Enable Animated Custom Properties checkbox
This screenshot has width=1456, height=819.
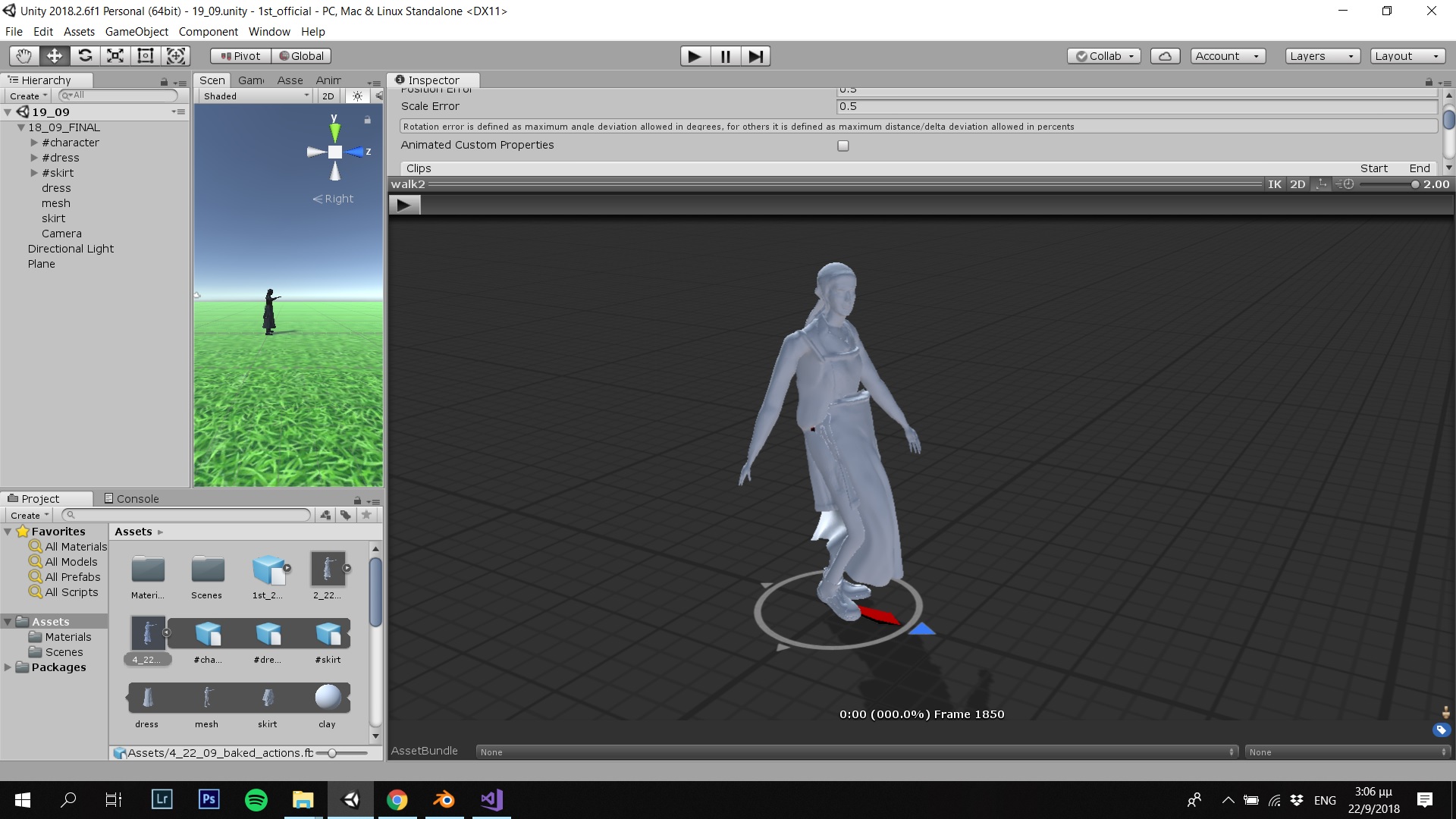pyautogui.click(x=843, y=146)
